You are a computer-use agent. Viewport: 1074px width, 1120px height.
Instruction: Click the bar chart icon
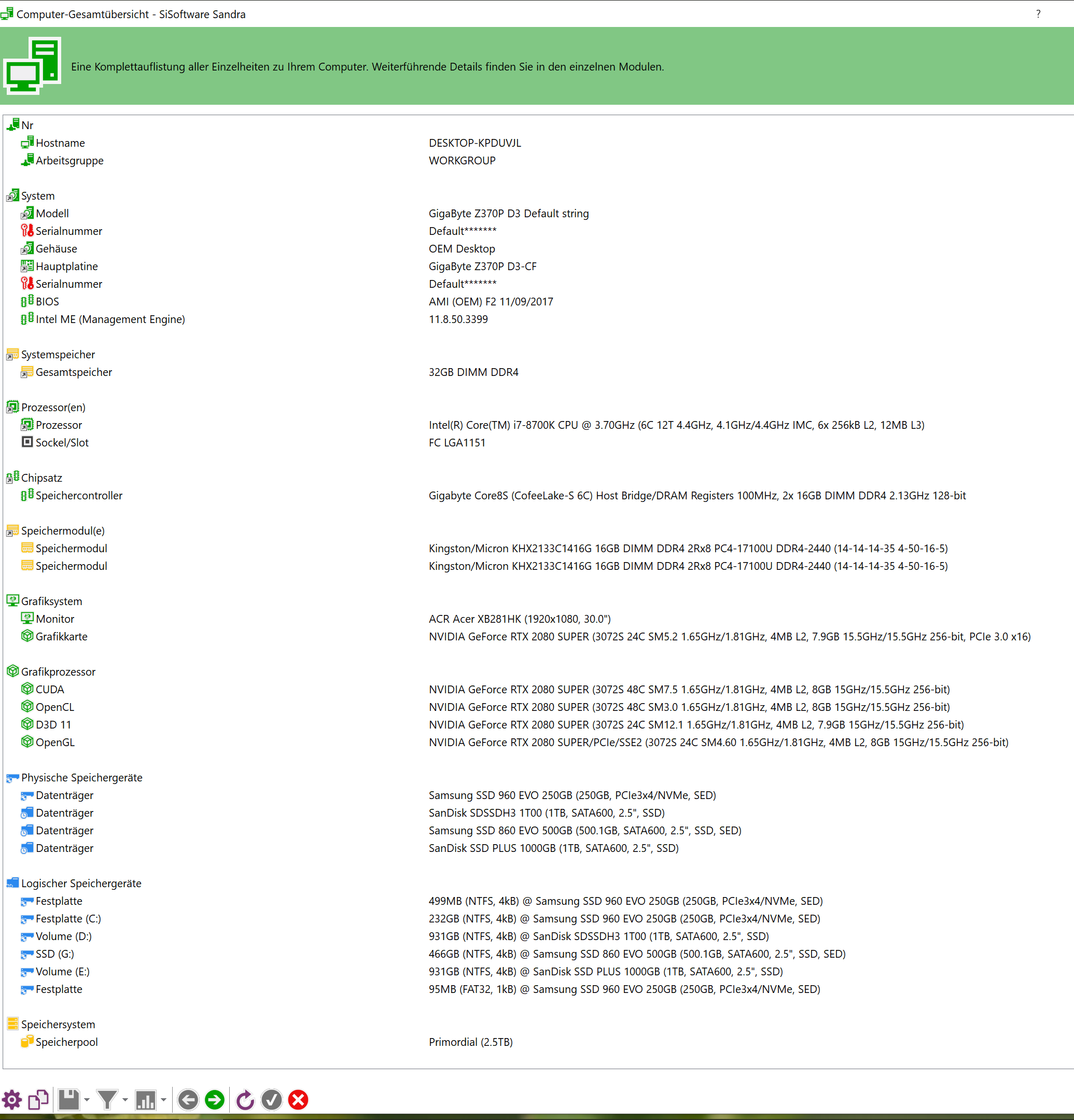[x=145, y=1100]
